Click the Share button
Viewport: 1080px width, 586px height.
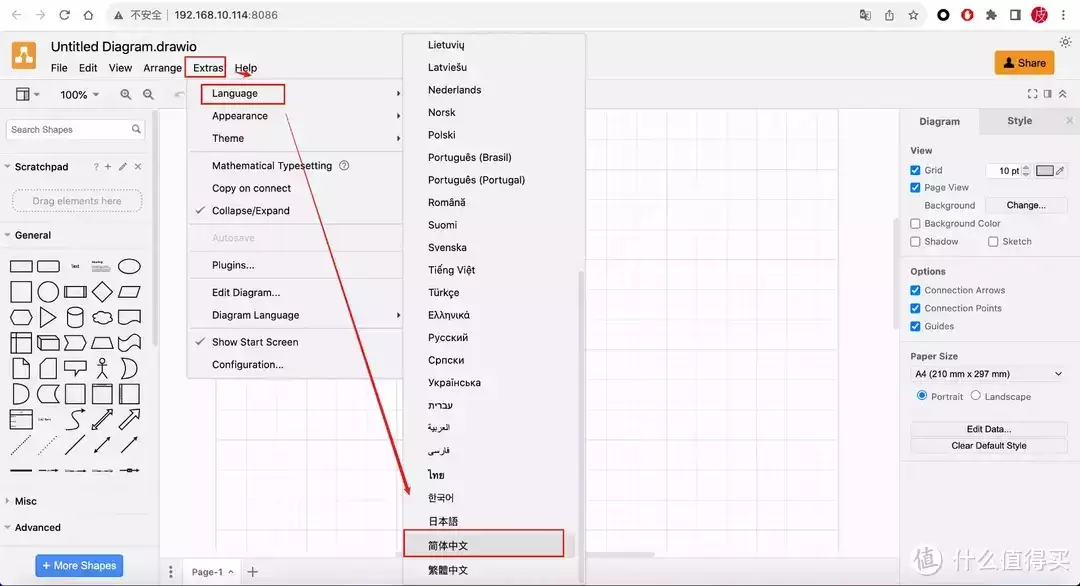1024,63
